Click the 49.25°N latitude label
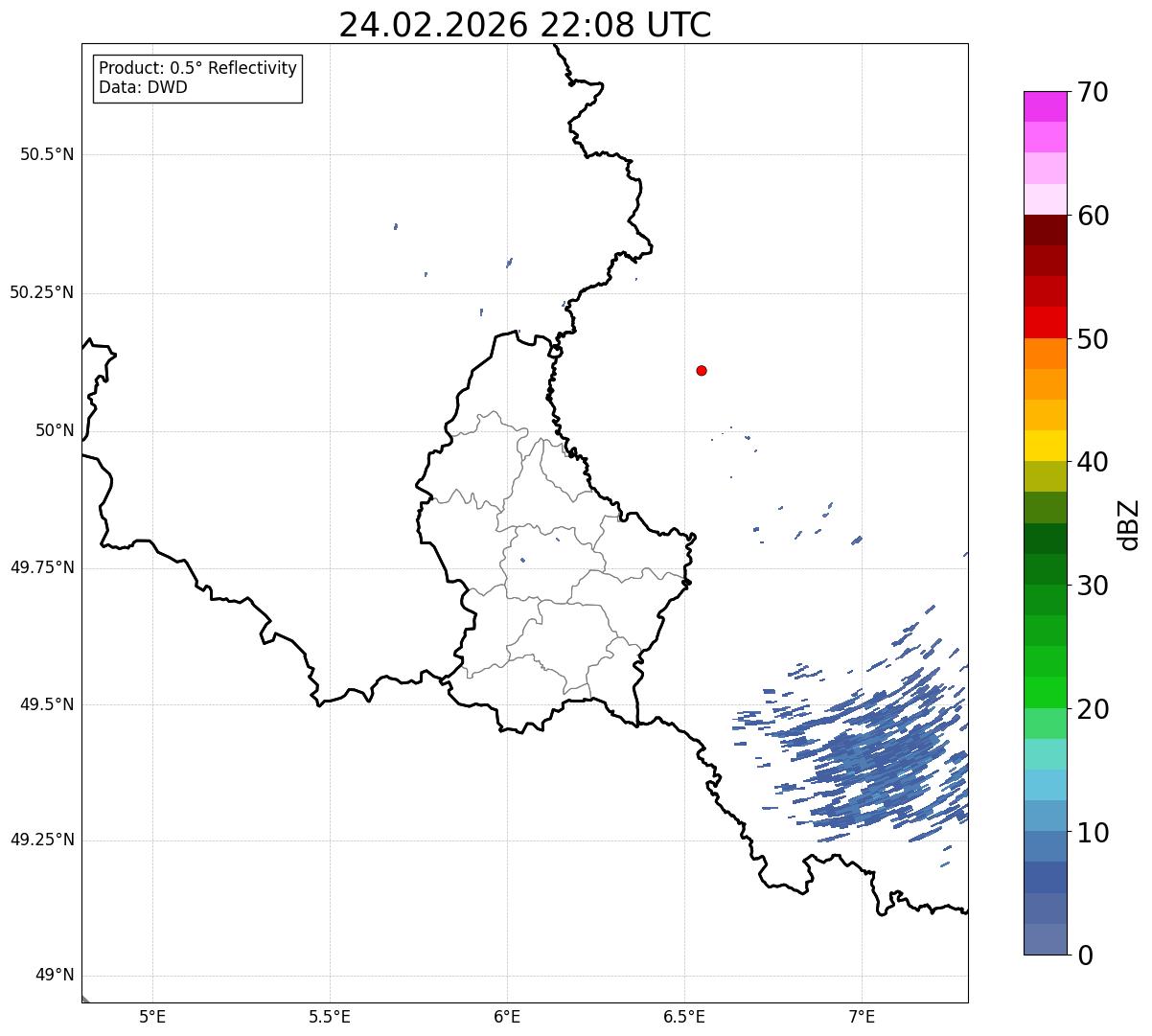 click(x=42, y=840)
